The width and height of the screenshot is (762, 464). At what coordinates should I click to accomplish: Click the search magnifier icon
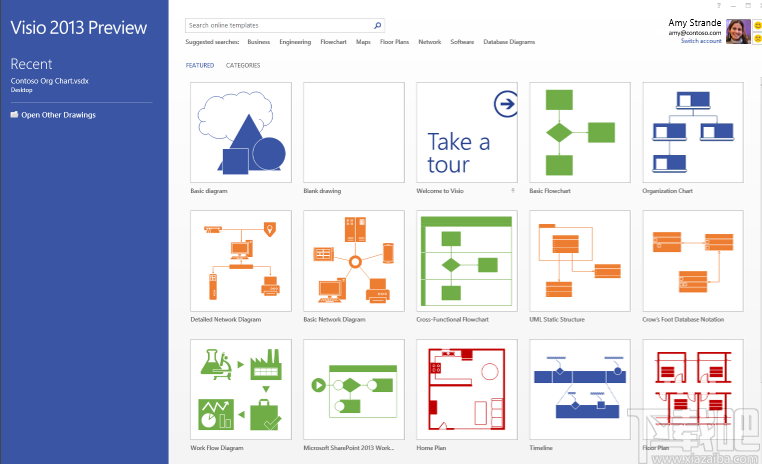(378, 25)
